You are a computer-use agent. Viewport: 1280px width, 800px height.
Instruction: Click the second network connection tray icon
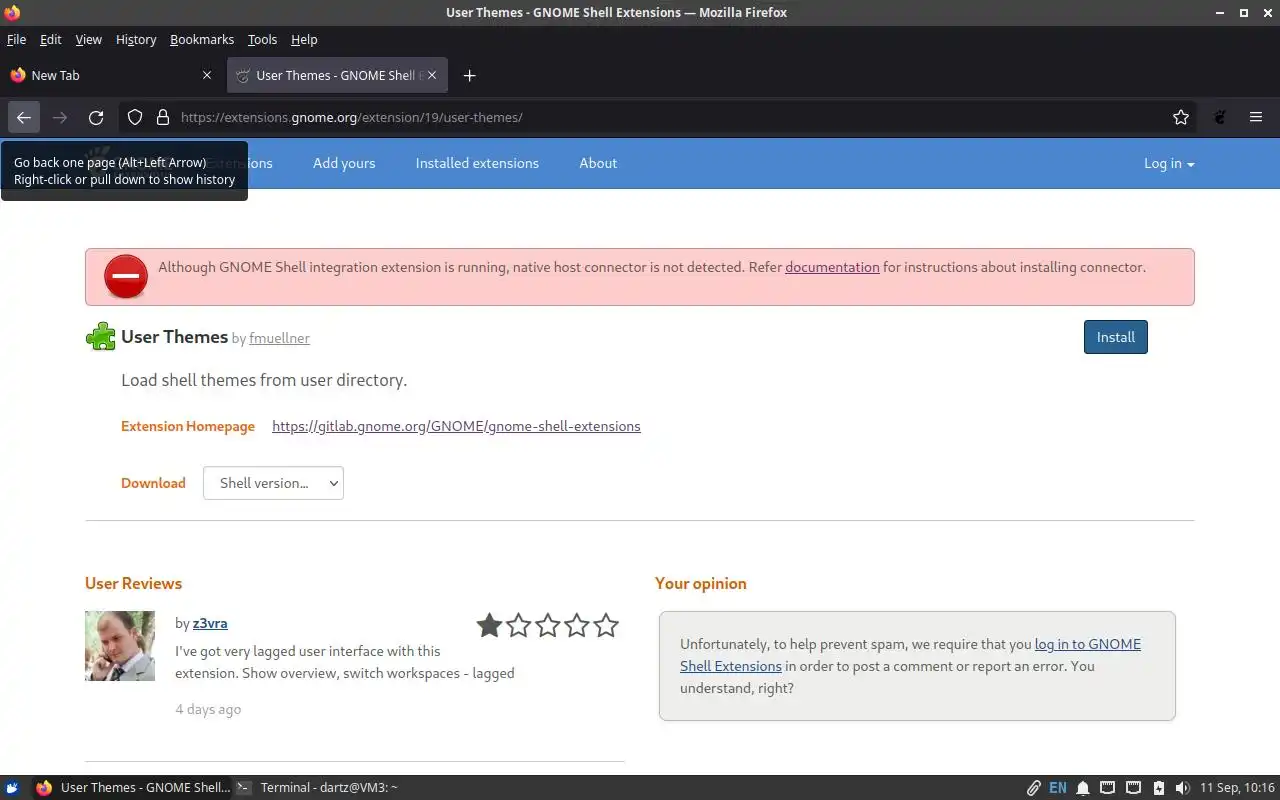pos(1133,788)
